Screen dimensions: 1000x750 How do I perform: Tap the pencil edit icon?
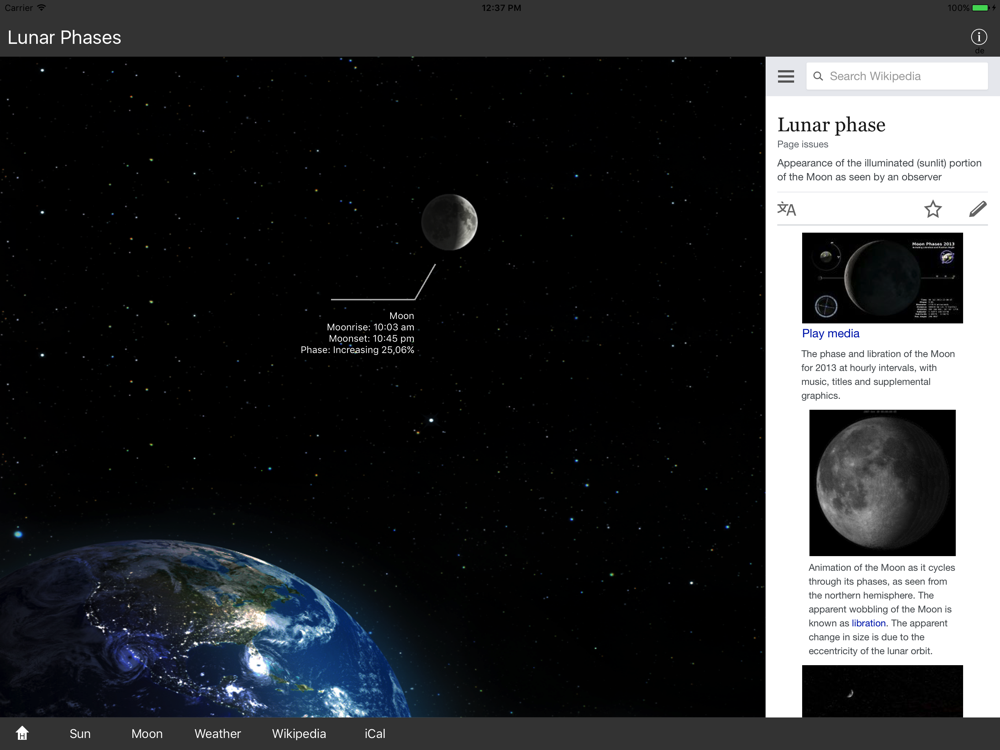[x=978, y=209]
